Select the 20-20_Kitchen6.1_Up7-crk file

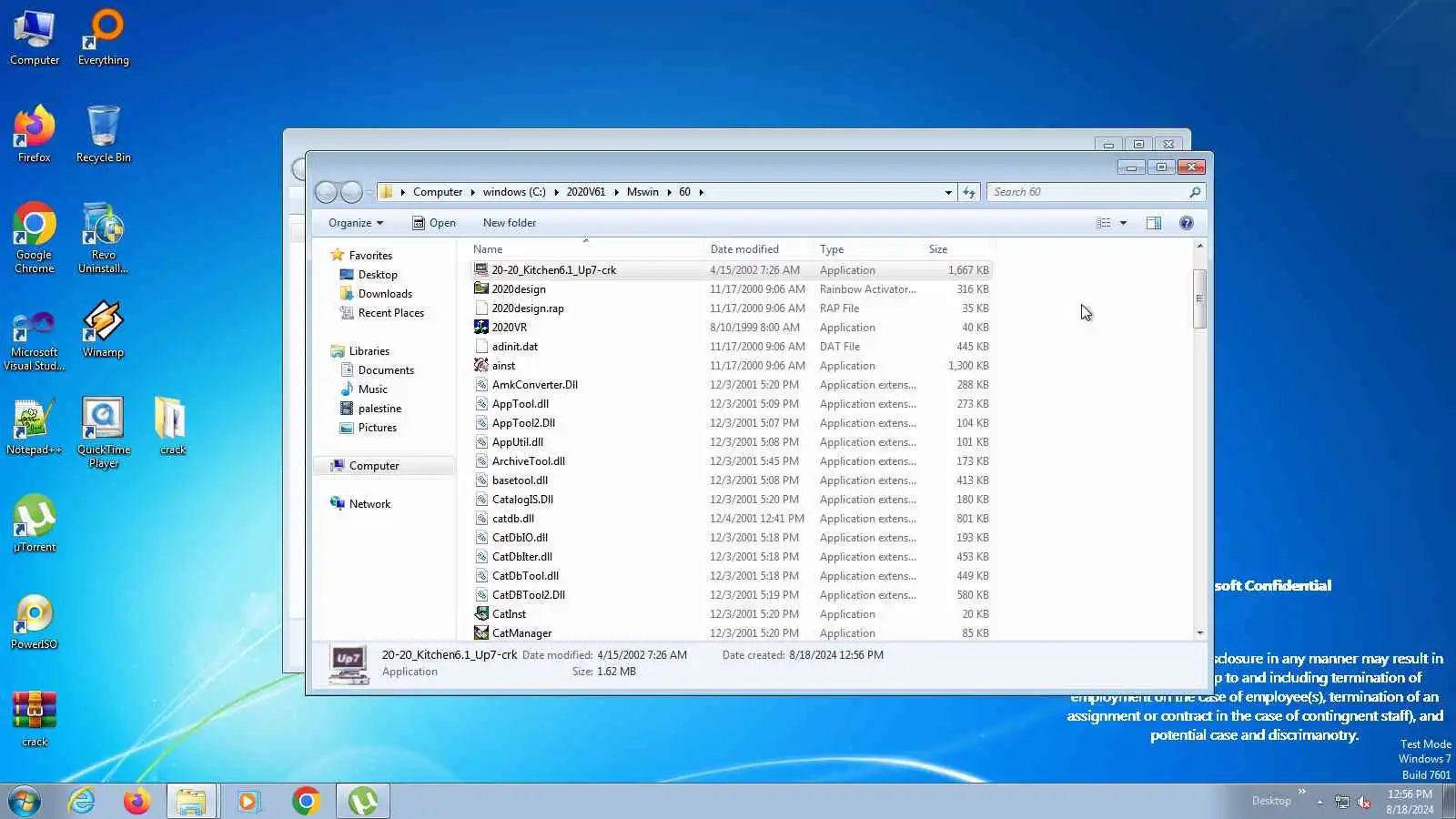[732, 270]
